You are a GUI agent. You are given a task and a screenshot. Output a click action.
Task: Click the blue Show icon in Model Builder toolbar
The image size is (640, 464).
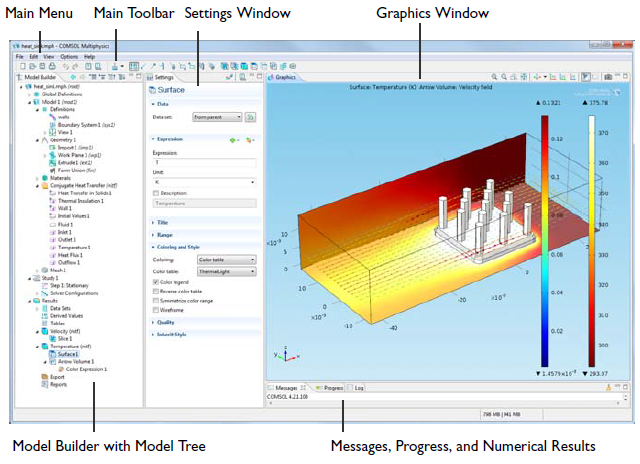(73, 77)
